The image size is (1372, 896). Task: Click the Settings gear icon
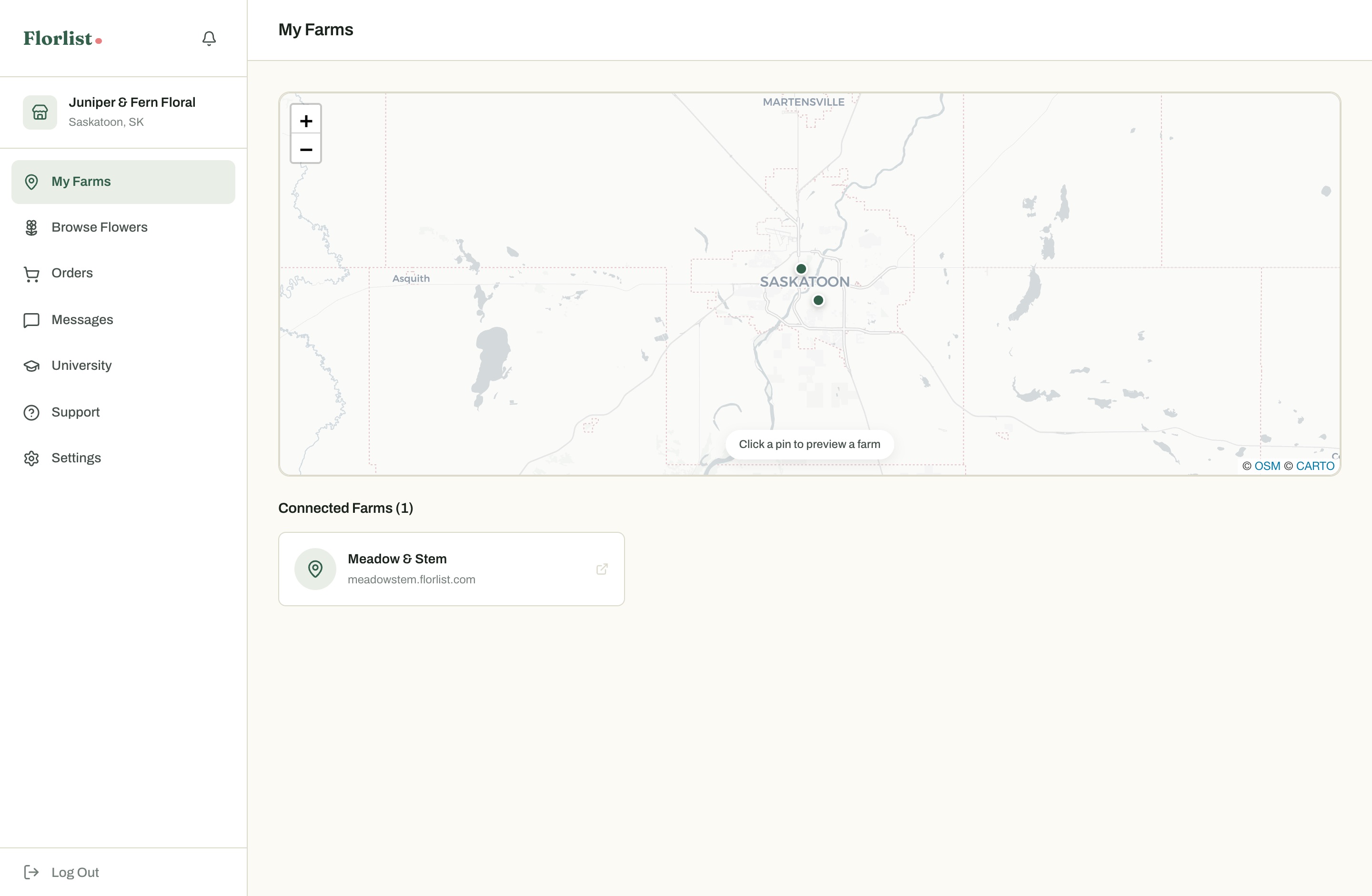click(31, 458)
